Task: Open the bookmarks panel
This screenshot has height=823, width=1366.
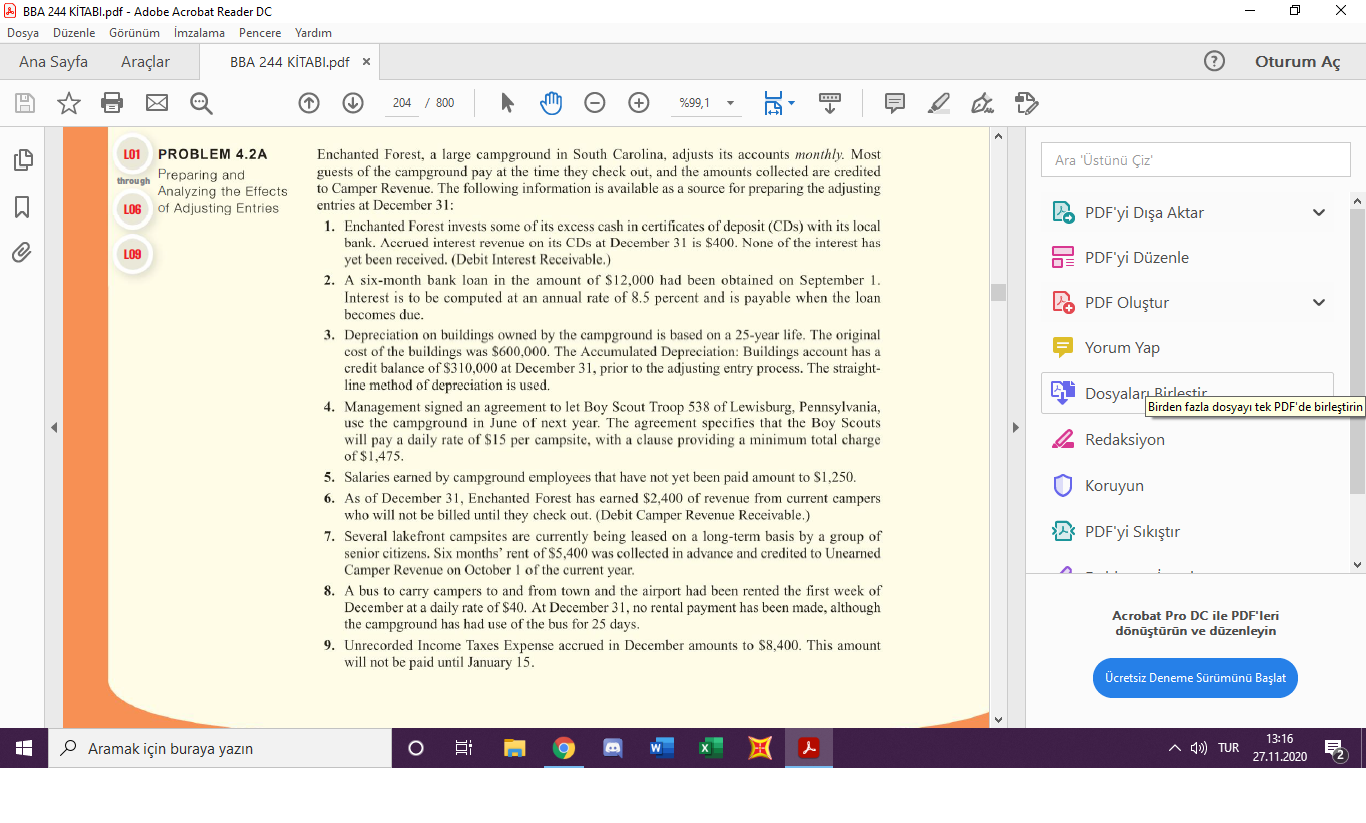Action: tap(21, 206)
